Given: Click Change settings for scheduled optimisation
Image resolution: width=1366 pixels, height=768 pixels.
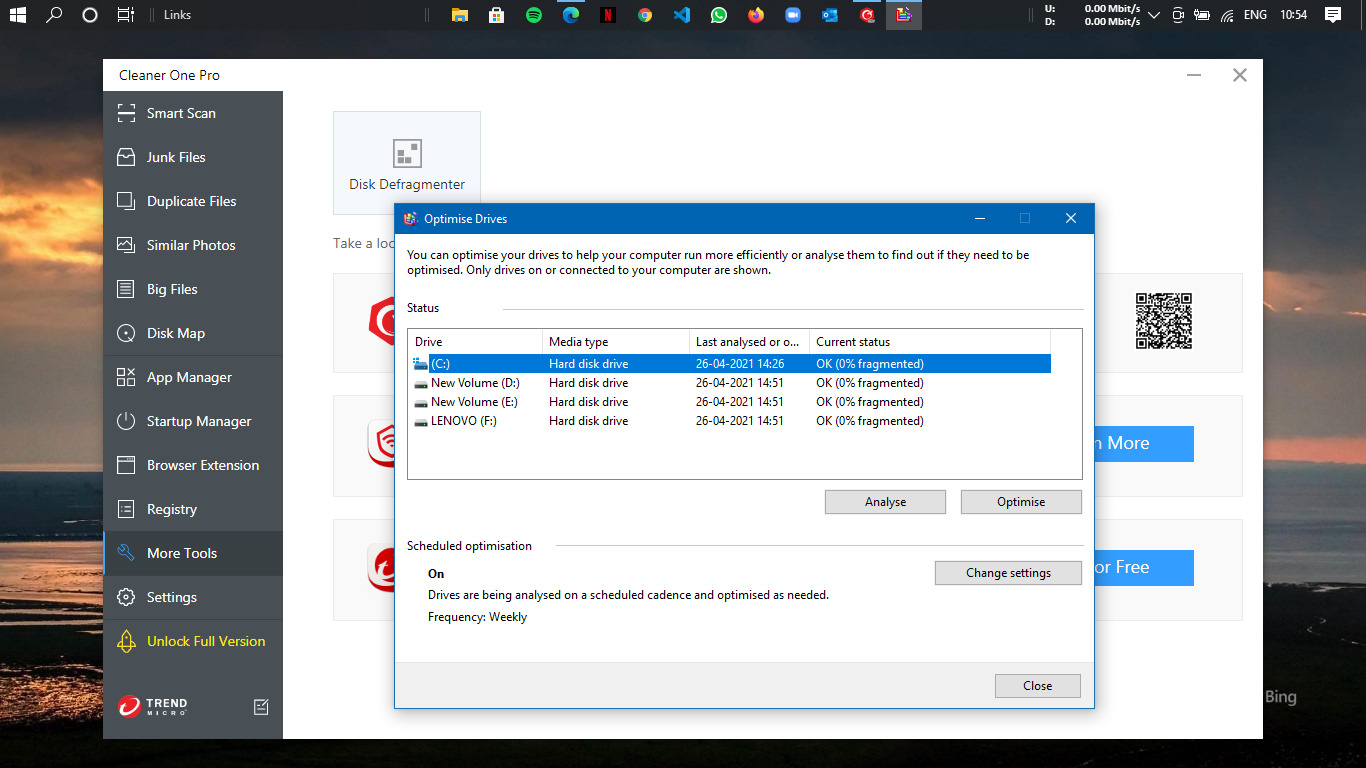Looking at the screenshot, I should click(1008, 572).
